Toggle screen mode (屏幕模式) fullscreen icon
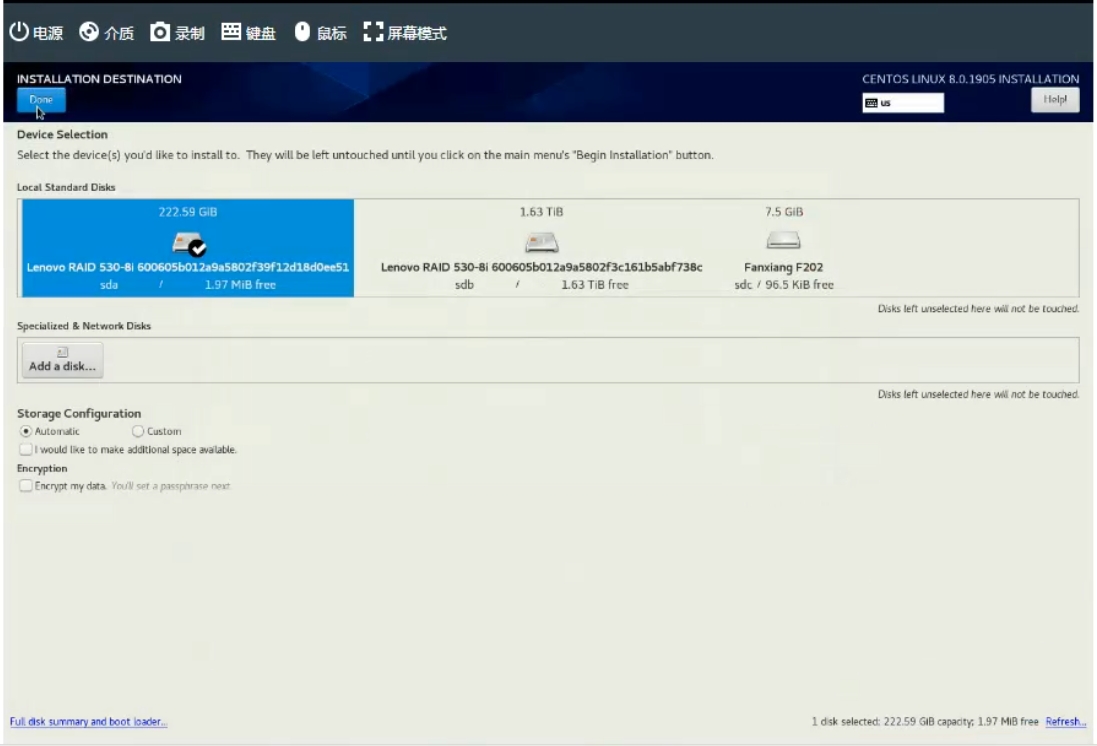Viewport: 1097px width, 746px height. click(373, 31)
